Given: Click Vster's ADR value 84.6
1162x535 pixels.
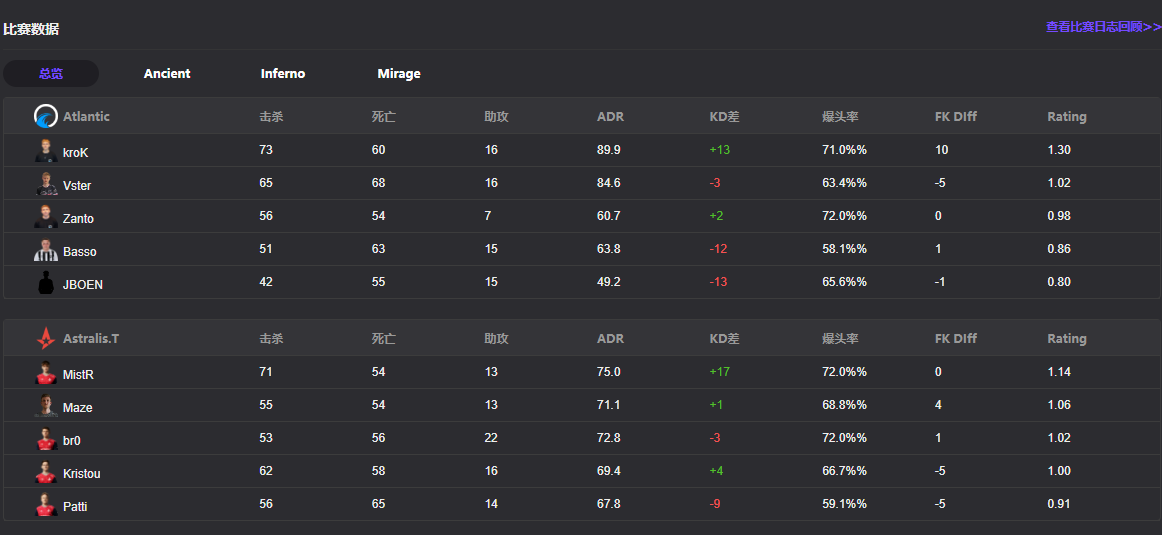Looking at the screenshot, I should 608,183.
